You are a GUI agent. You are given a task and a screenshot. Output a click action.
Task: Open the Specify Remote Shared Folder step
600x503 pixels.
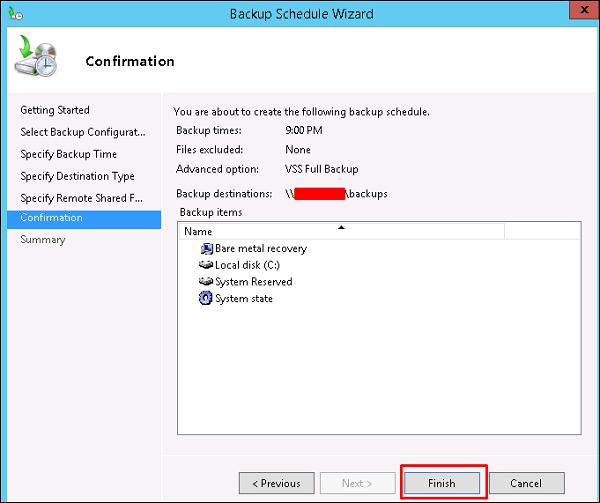(x=81, y=198)
